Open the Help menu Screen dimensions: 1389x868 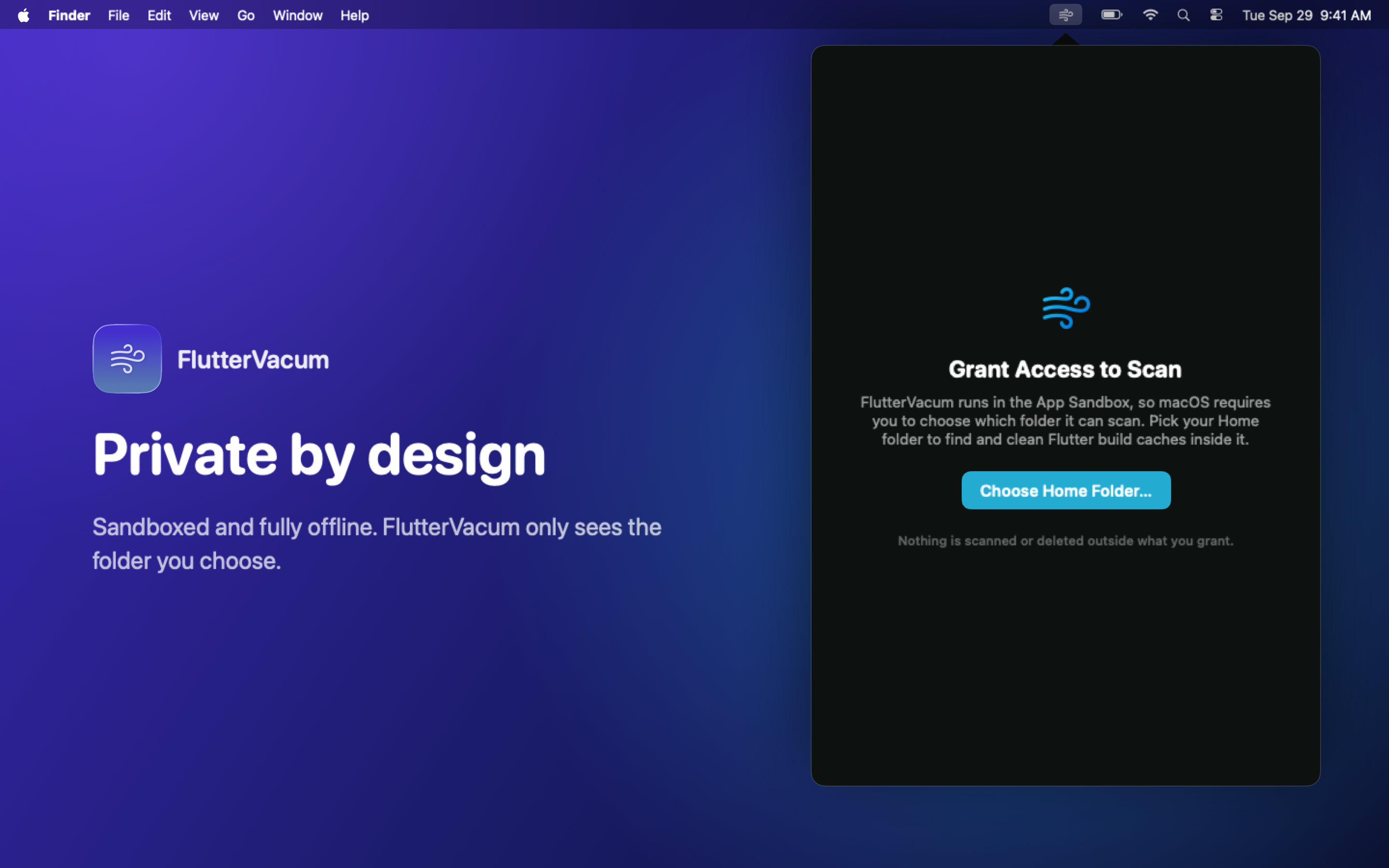point(354,15)
